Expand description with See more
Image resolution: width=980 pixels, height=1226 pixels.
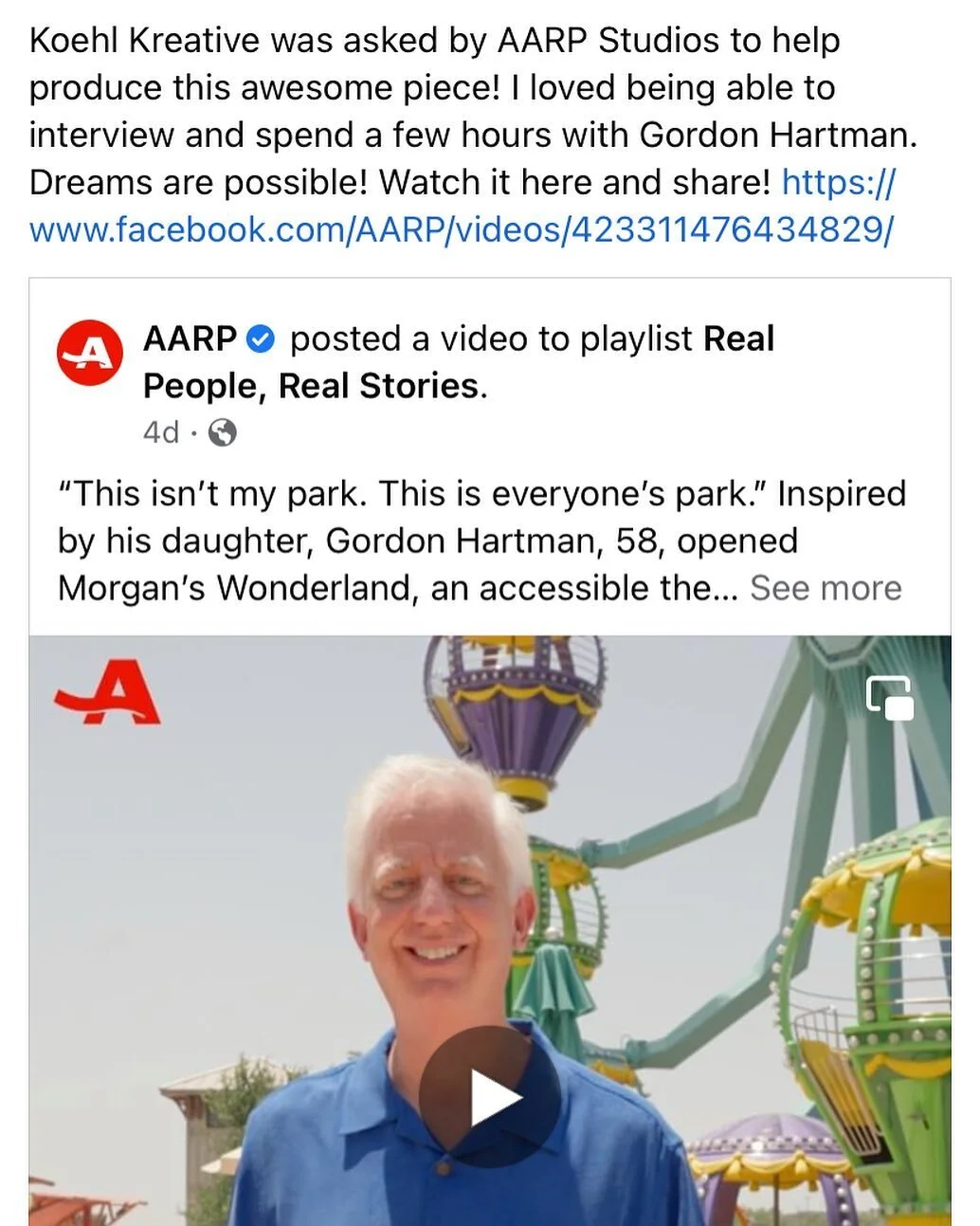826,588
